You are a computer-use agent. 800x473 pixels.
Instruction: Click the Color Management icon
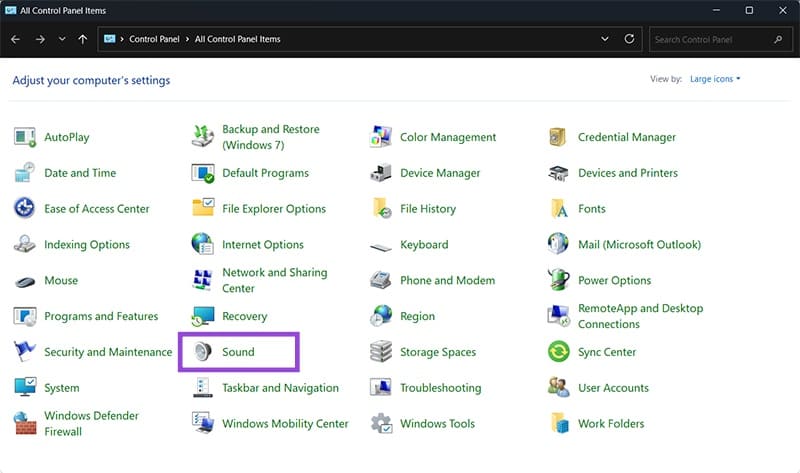381,137
